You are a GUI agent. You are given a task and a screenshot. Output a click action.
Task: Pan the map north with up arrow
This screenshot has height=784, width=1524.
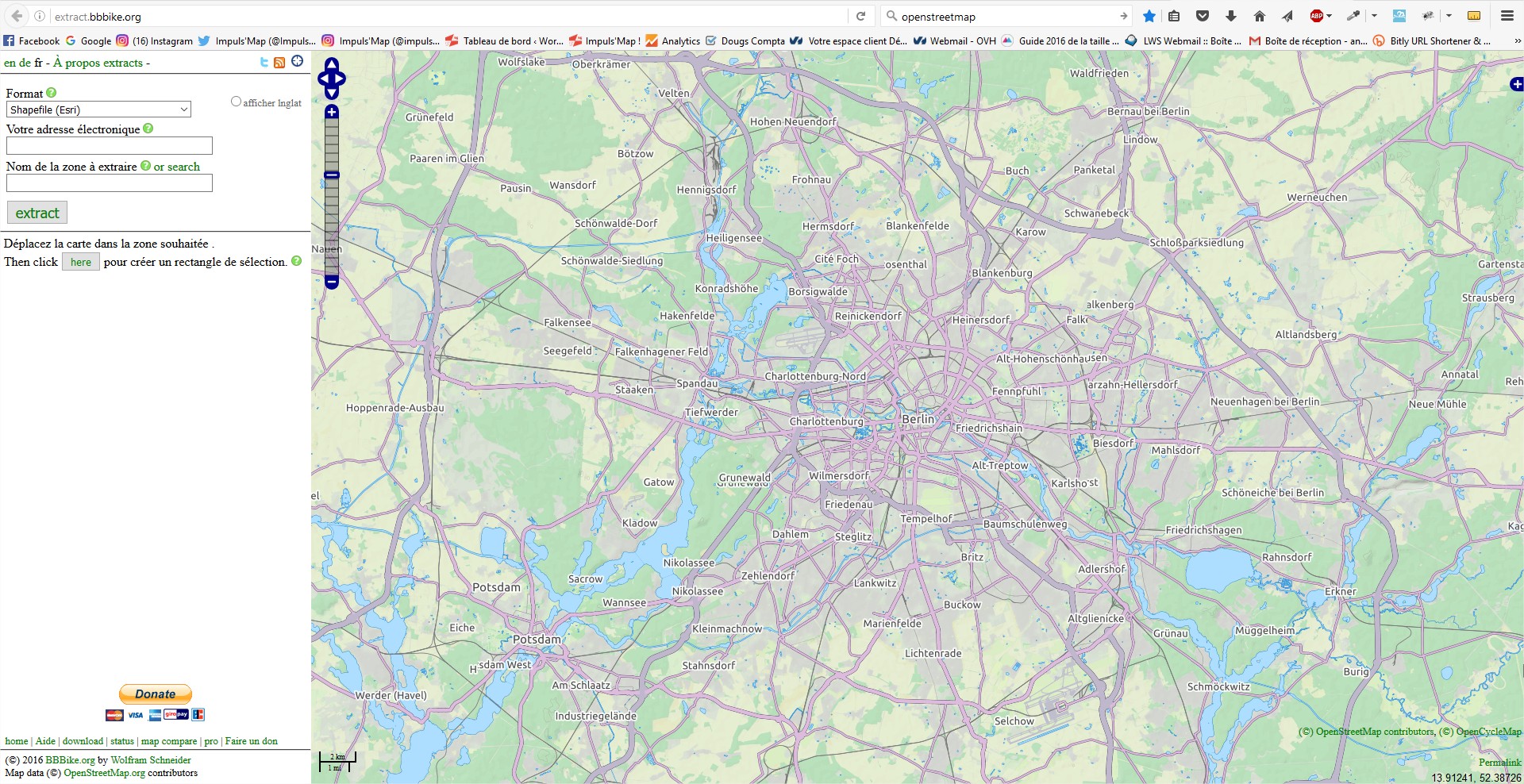pyautogui.click(x=332, y=64)
